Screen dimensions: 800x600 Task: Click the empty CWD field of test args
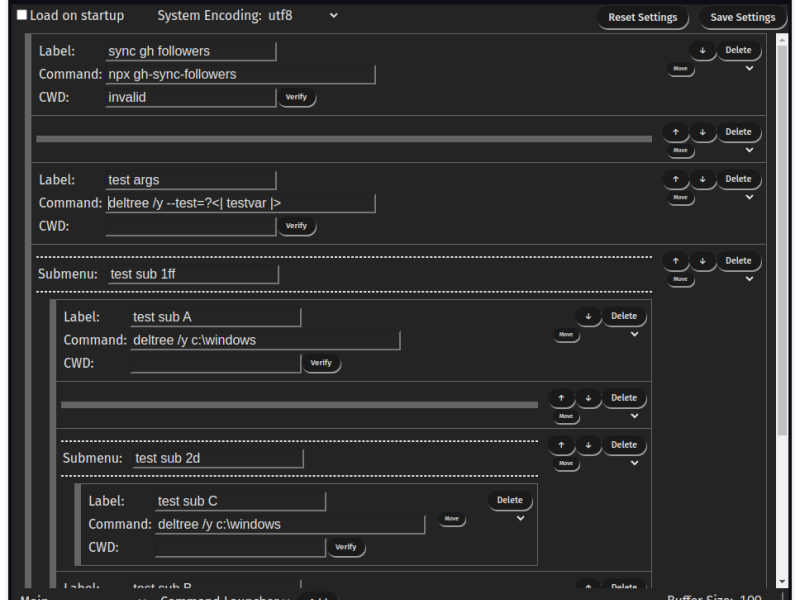(x=191, y=227)
